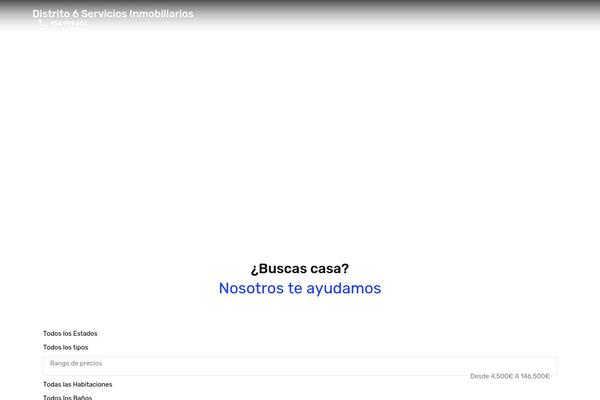Open the Todos los Estados dropdown
The width and height of the screenshot is (600, 400).
coord(70,333)
